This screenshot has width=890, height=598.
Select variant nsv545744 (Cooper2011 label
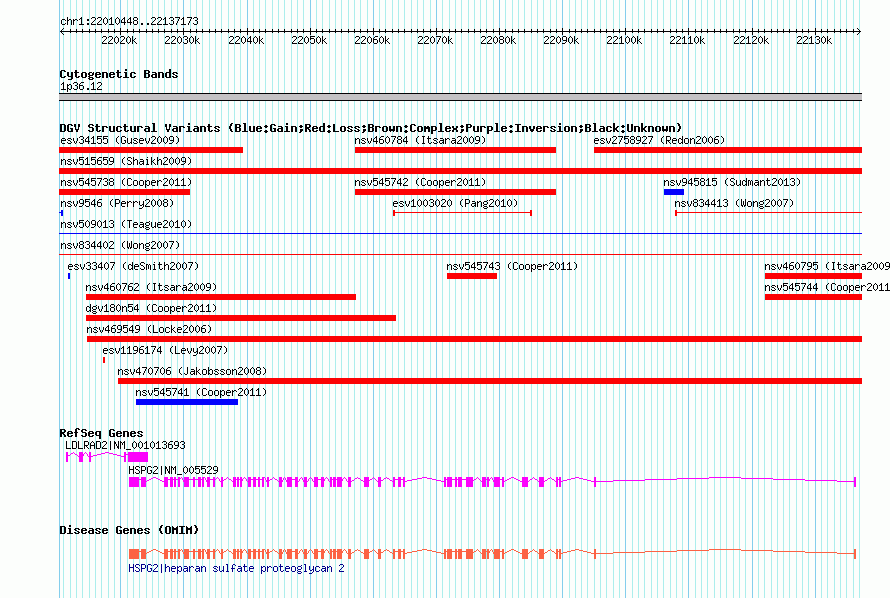click(x=827, y=287)
